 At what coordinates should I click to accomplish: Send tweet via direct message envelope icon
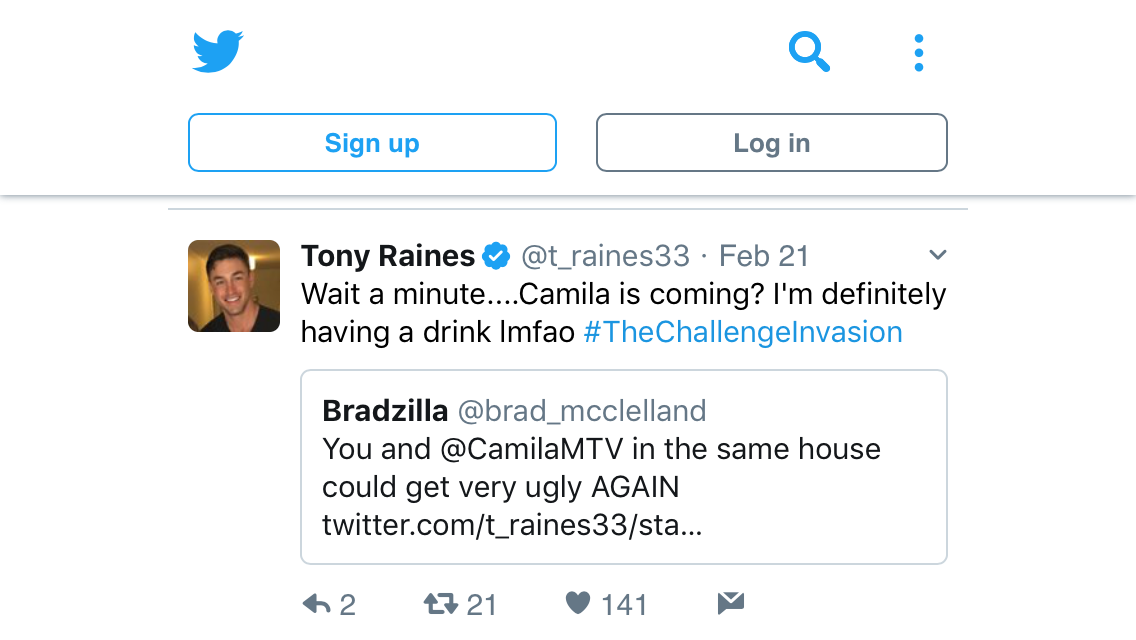731,602
